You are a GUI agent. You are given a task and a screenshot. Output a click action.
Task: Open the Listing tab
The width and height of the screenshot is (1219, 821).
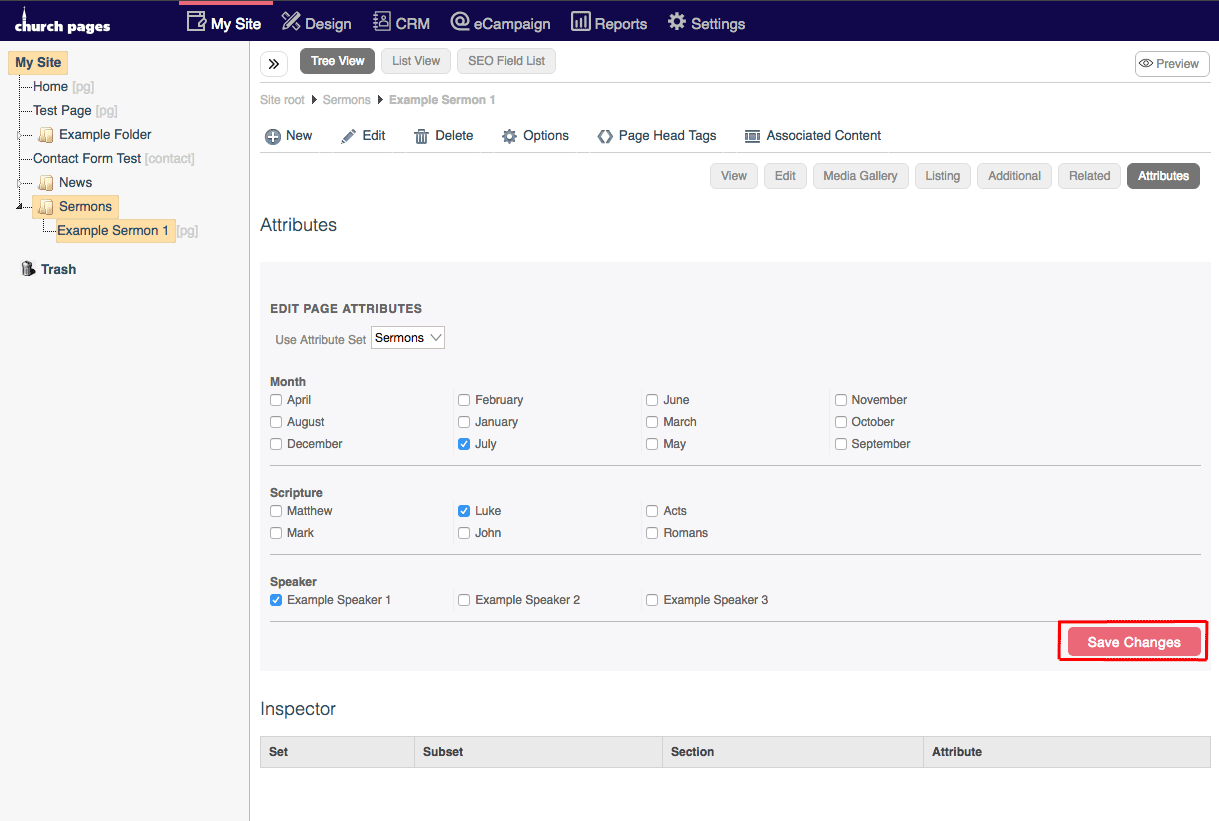943,176
